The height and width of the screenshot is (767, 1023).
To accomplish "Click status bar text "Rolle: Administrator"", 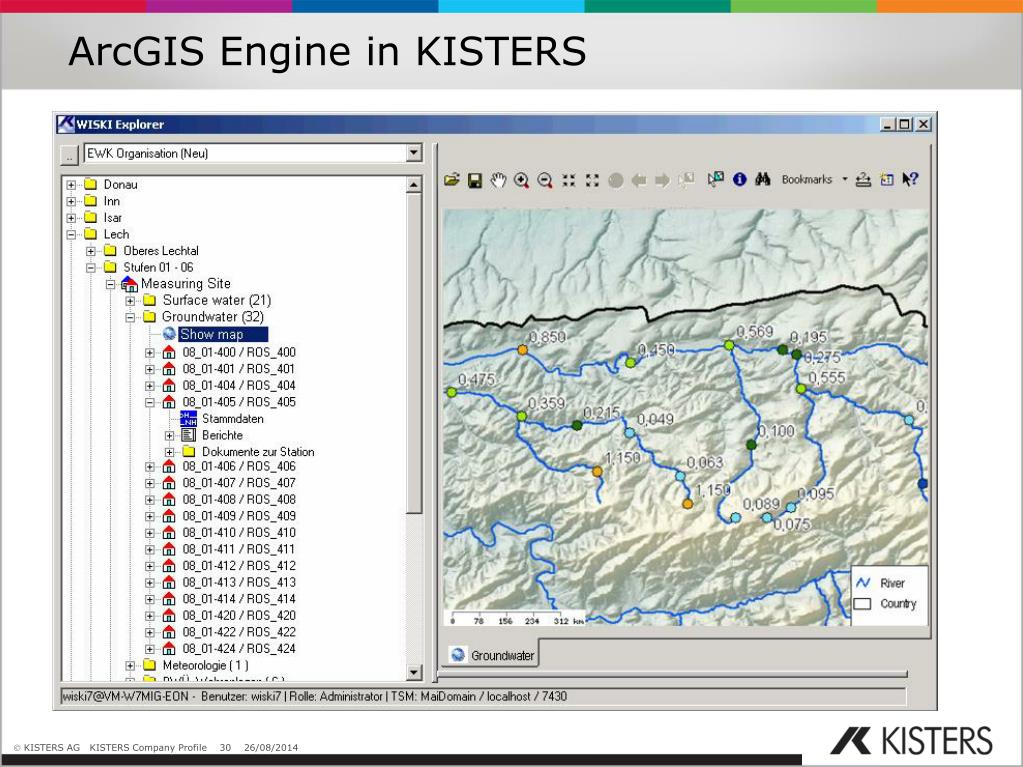I will 336,697.
